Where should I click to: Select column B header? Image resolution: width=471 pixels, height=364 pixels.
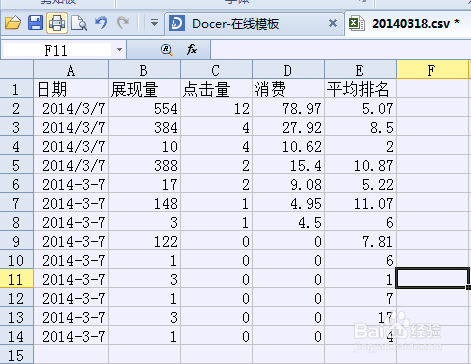coord(144,70)
